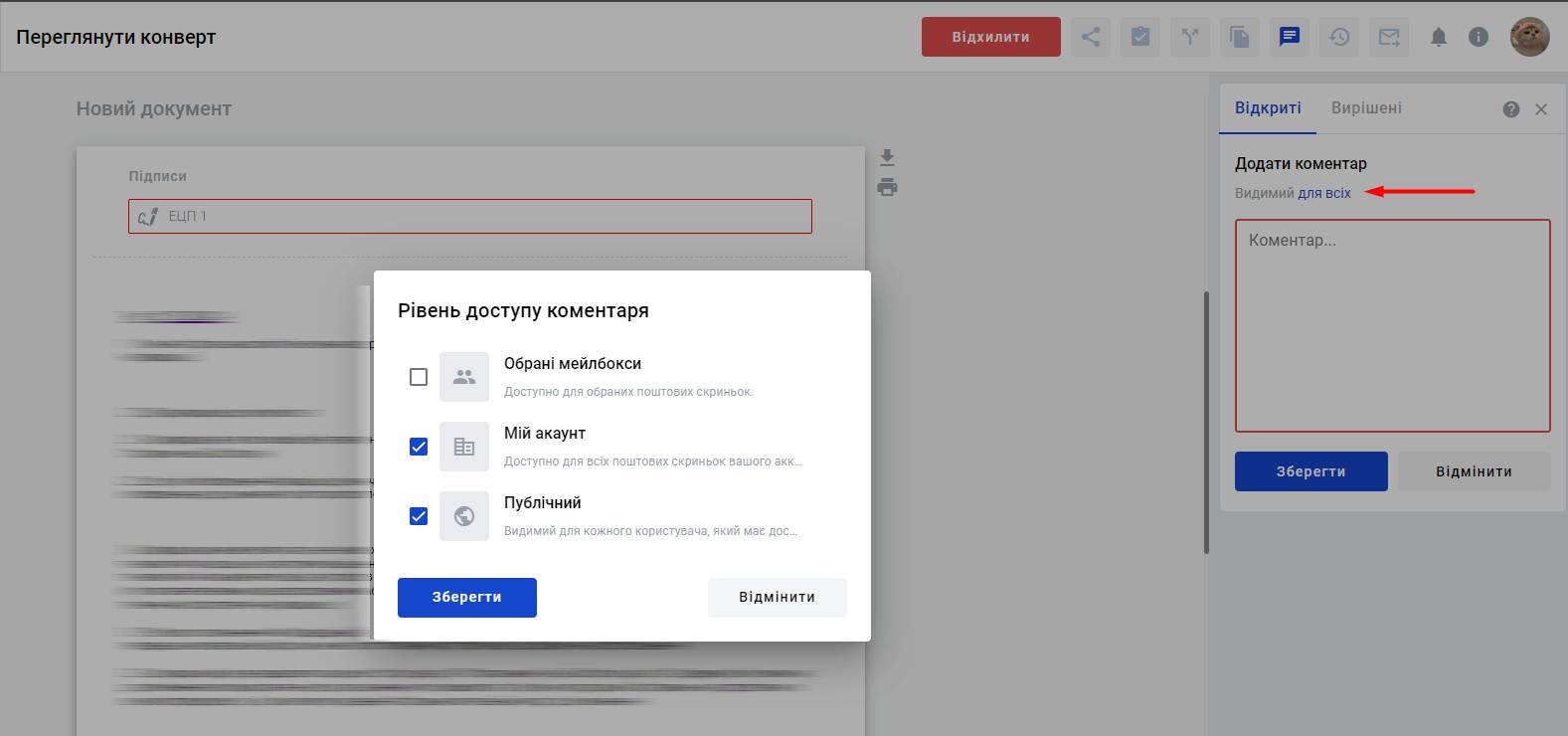Check the Обрані мейлбокси checkbox
Screen dimensions: 1568x736
(419, 377)
